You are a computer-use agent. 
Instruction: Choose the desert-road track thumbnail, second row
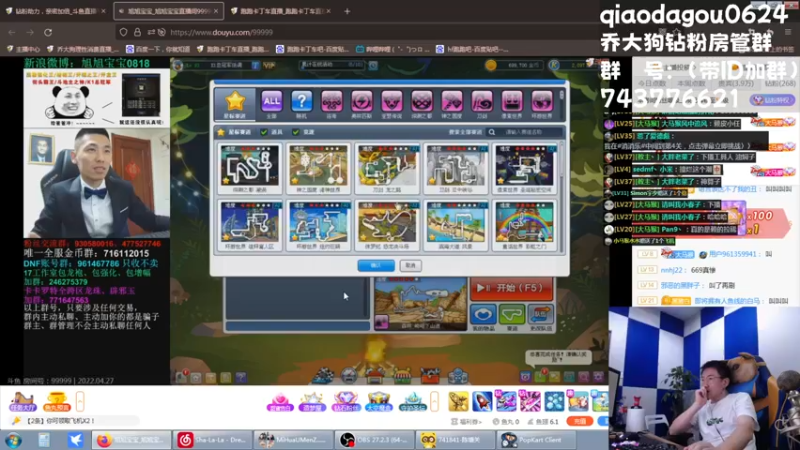(x=387, y=225)
